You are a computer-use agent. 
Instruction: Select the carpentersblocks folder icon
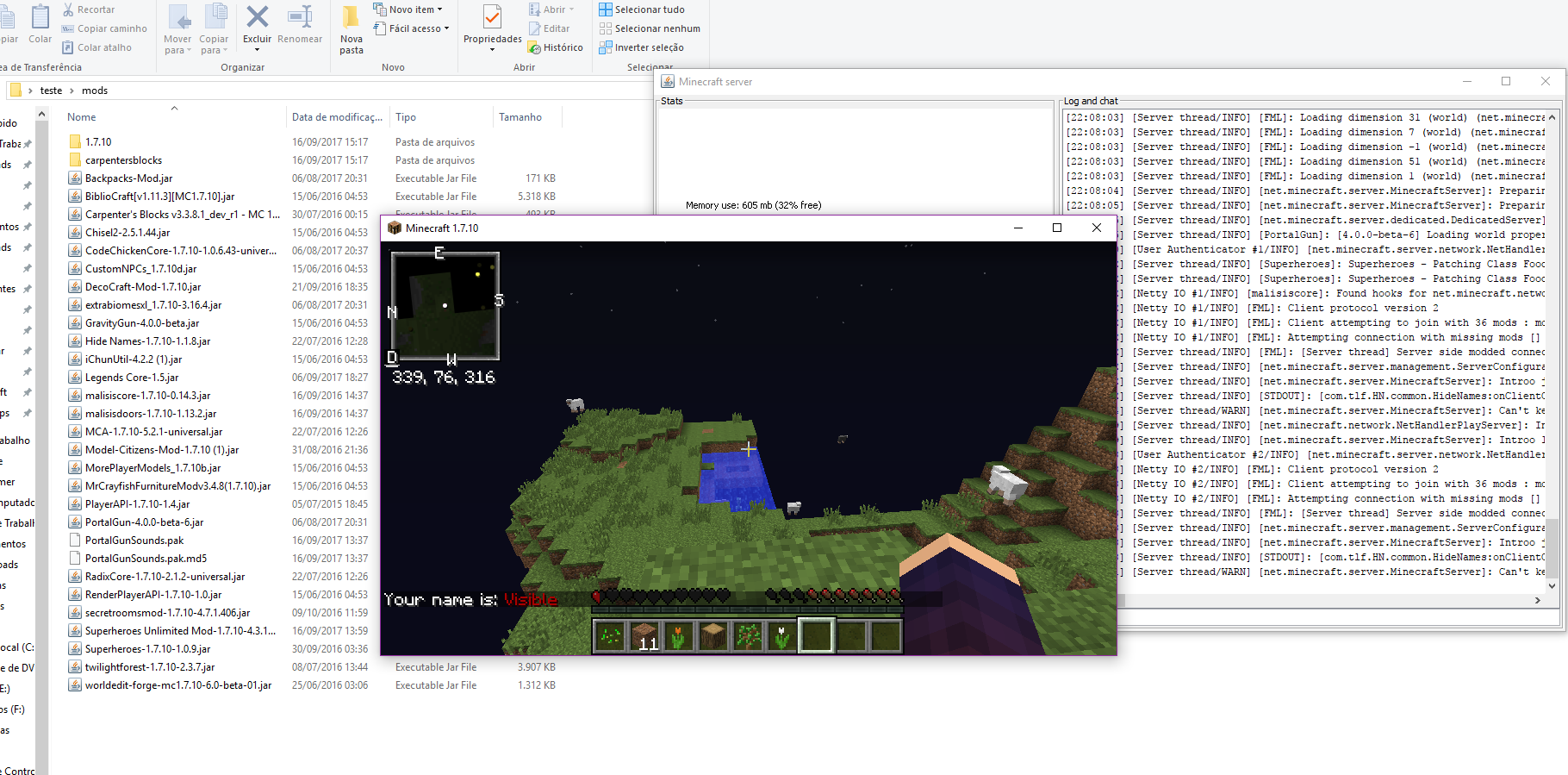coord(75,159)
